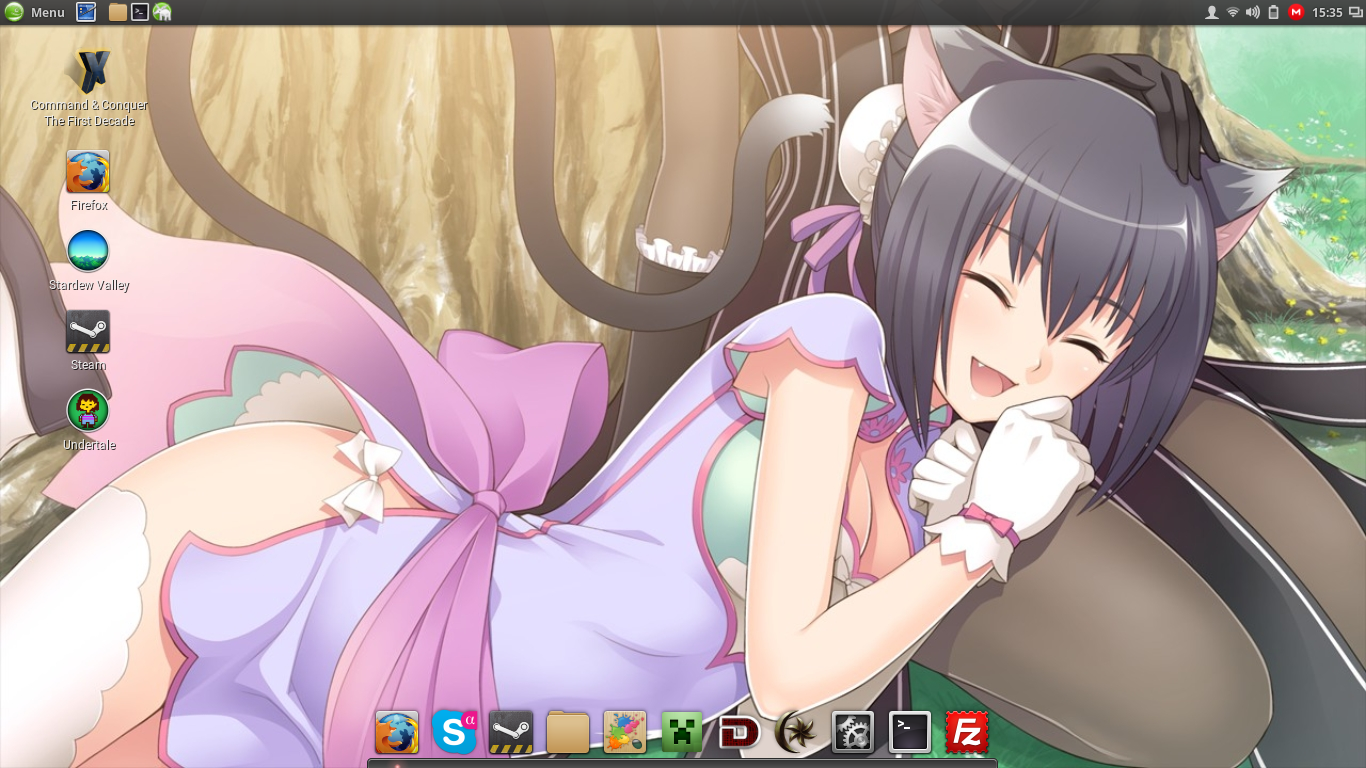Open the MEGA tray icon
1366x768 pixels.
(x=1296, y=12)
